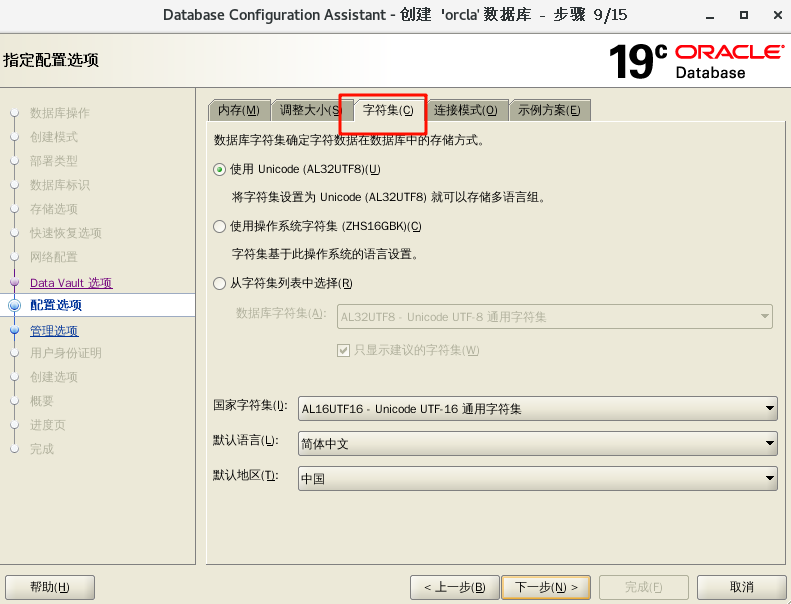791x604 pixels.
Task: Select 使用 Unicode (AL32UTF8) radio option
Action: click(x=220, y=170)
